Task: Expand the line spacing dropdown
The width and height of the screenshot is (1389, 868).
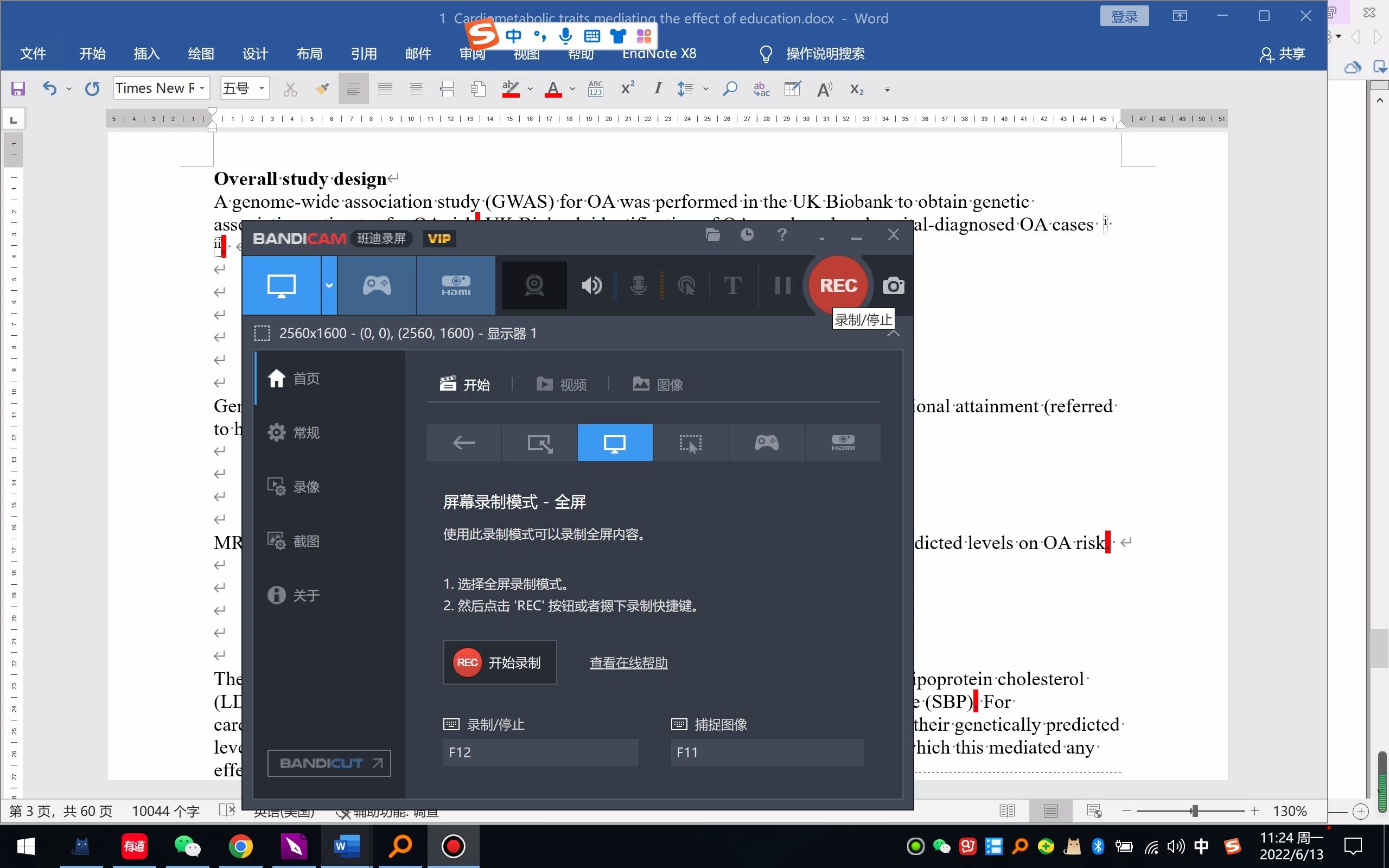Action: click(x=706, y=88)
